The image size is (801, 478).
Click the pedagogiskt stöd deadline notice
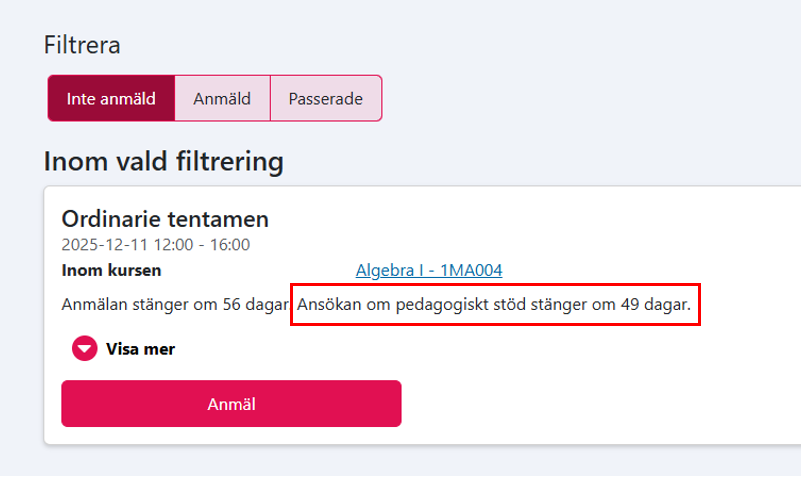click(x=495, y=304)
